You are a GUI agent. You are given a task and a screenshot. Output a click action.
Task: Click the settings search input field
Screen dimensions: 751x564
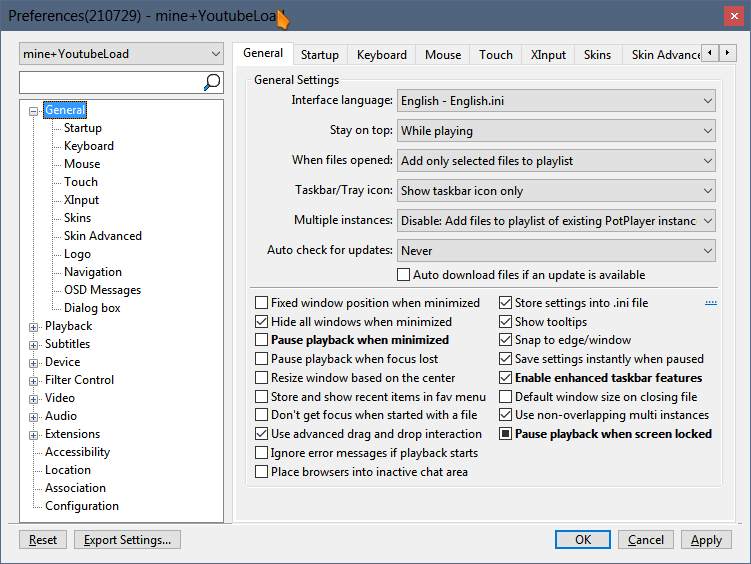click(110, 82)
